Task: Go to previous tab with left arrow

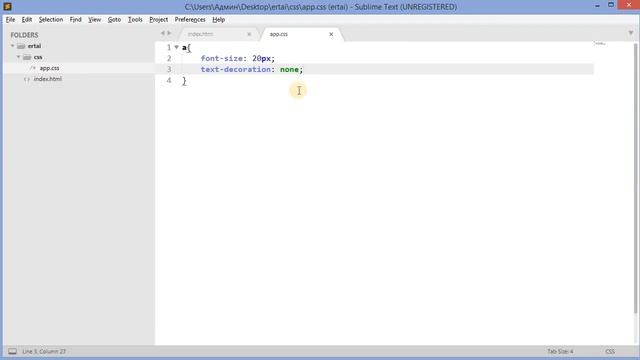Action: [162, 33]
